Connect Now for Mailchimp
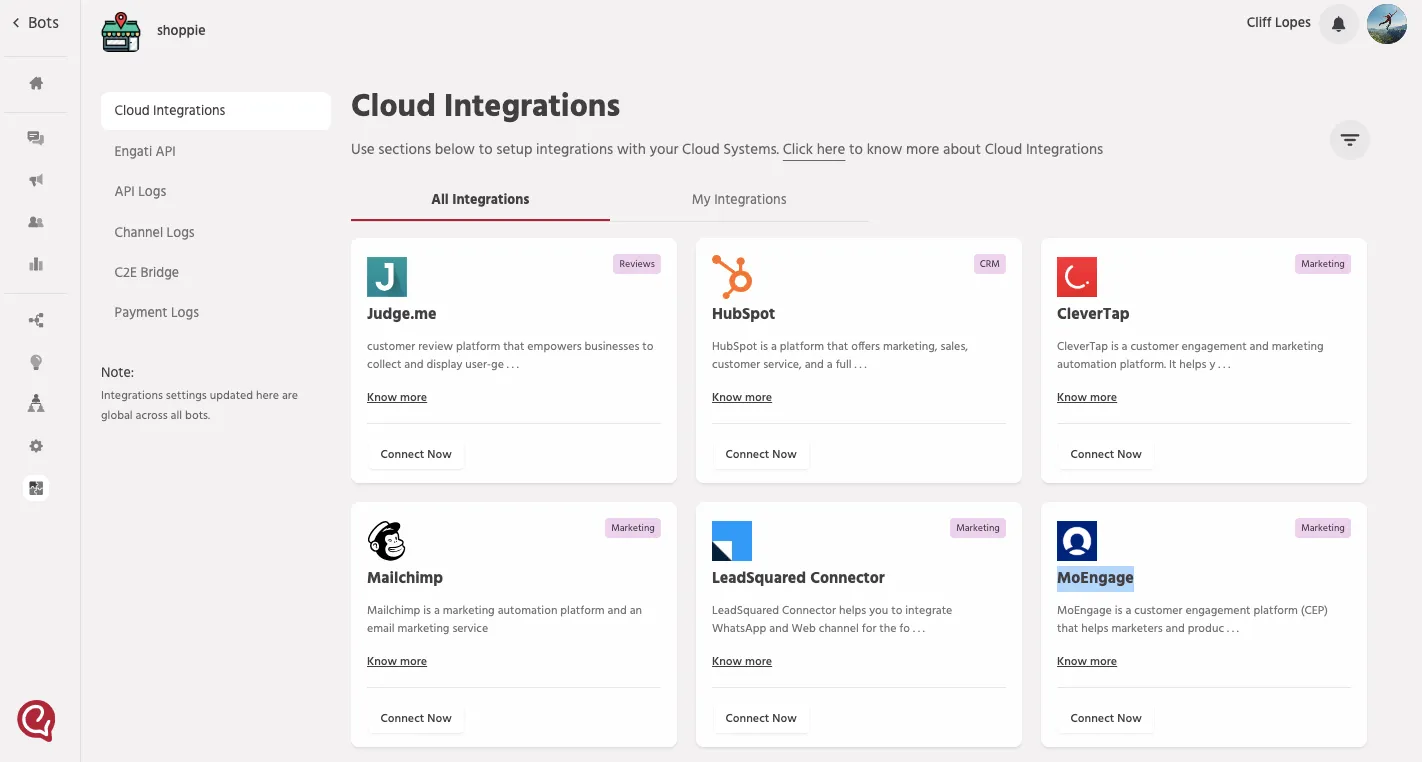 (x=416, y=718)
